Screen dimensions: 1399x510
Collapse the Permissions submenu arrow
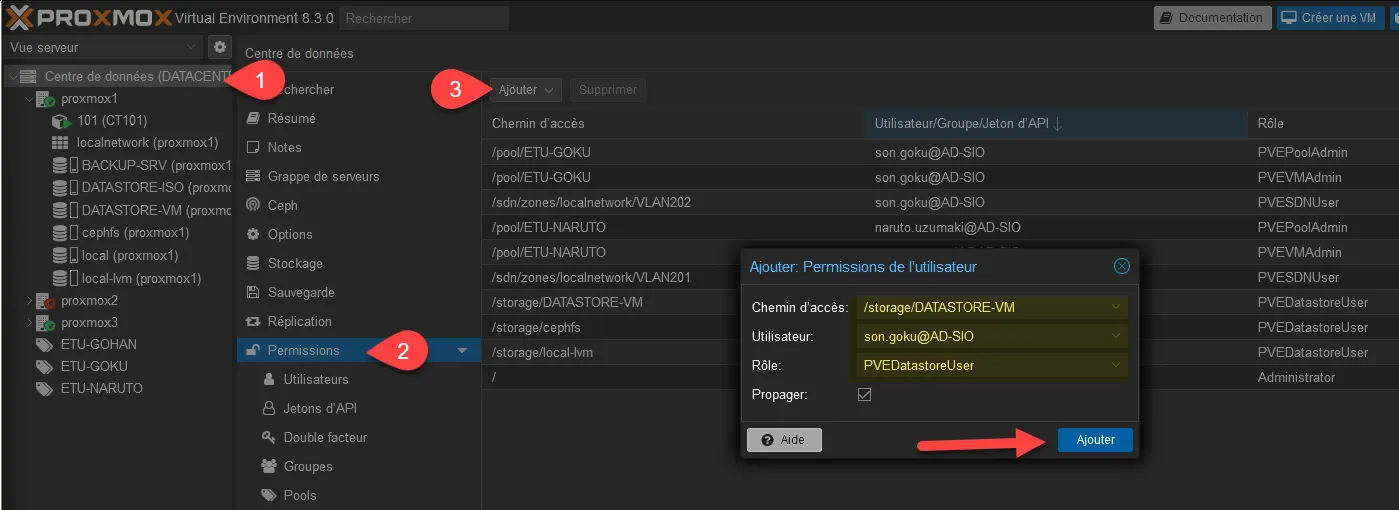462,351
